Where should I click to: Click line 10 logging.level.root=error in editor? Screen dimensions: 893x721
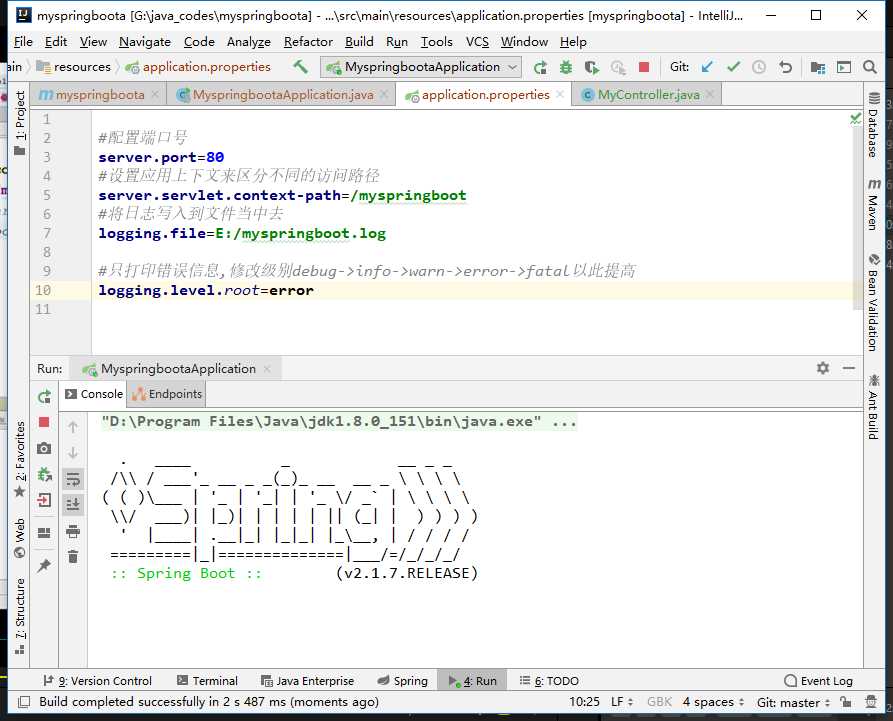[206, 290]
